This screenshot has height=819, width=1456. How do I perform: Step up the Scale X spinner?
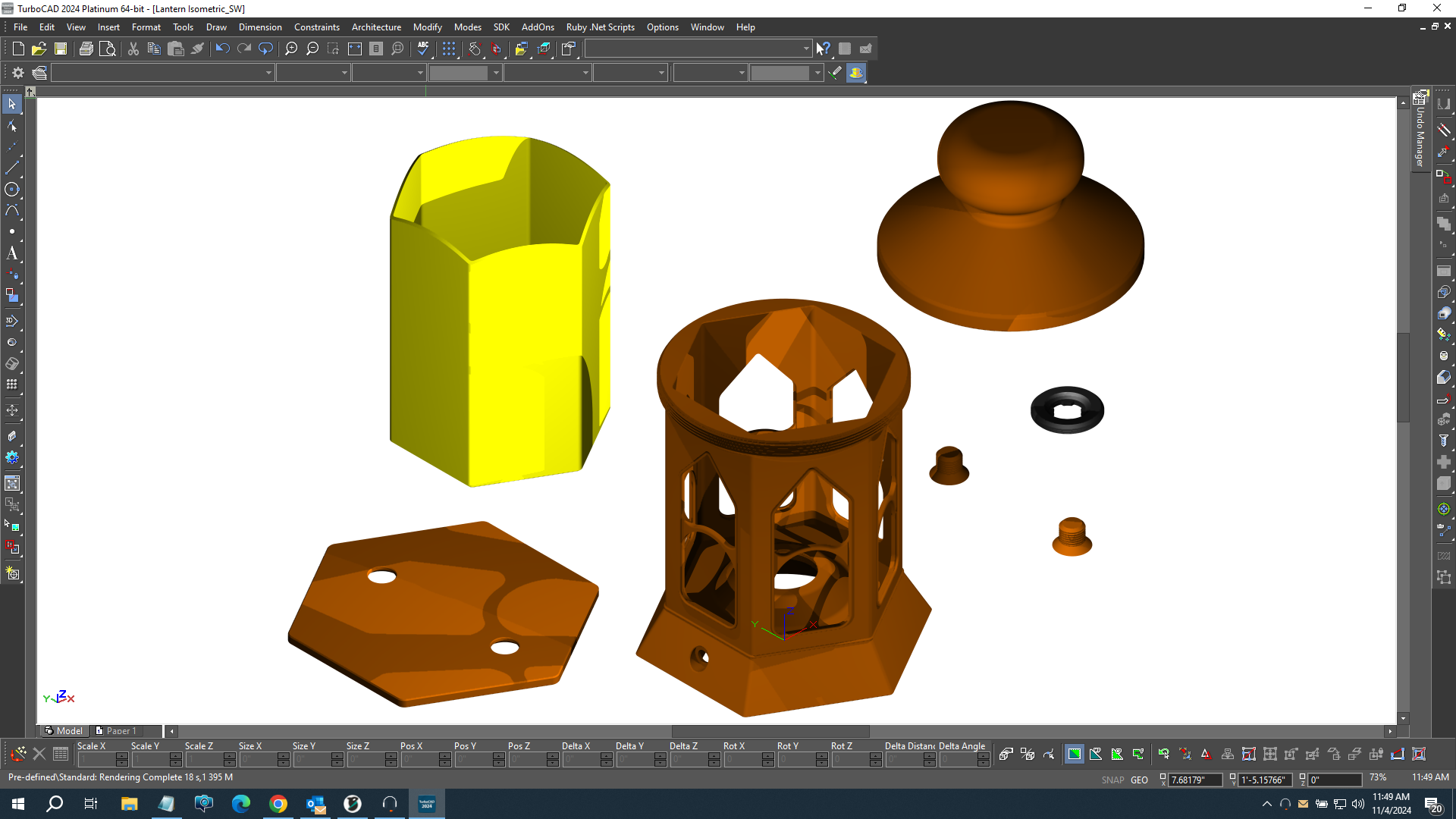121,756
